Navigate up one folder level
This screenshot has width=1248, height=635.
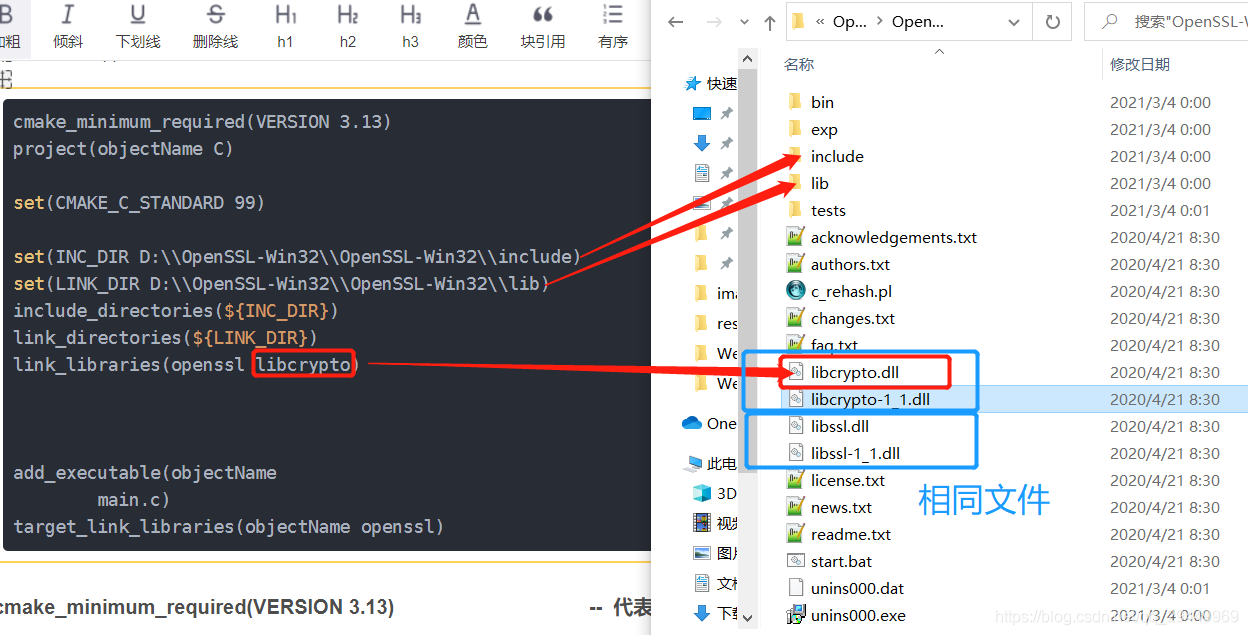click(771, 21)
